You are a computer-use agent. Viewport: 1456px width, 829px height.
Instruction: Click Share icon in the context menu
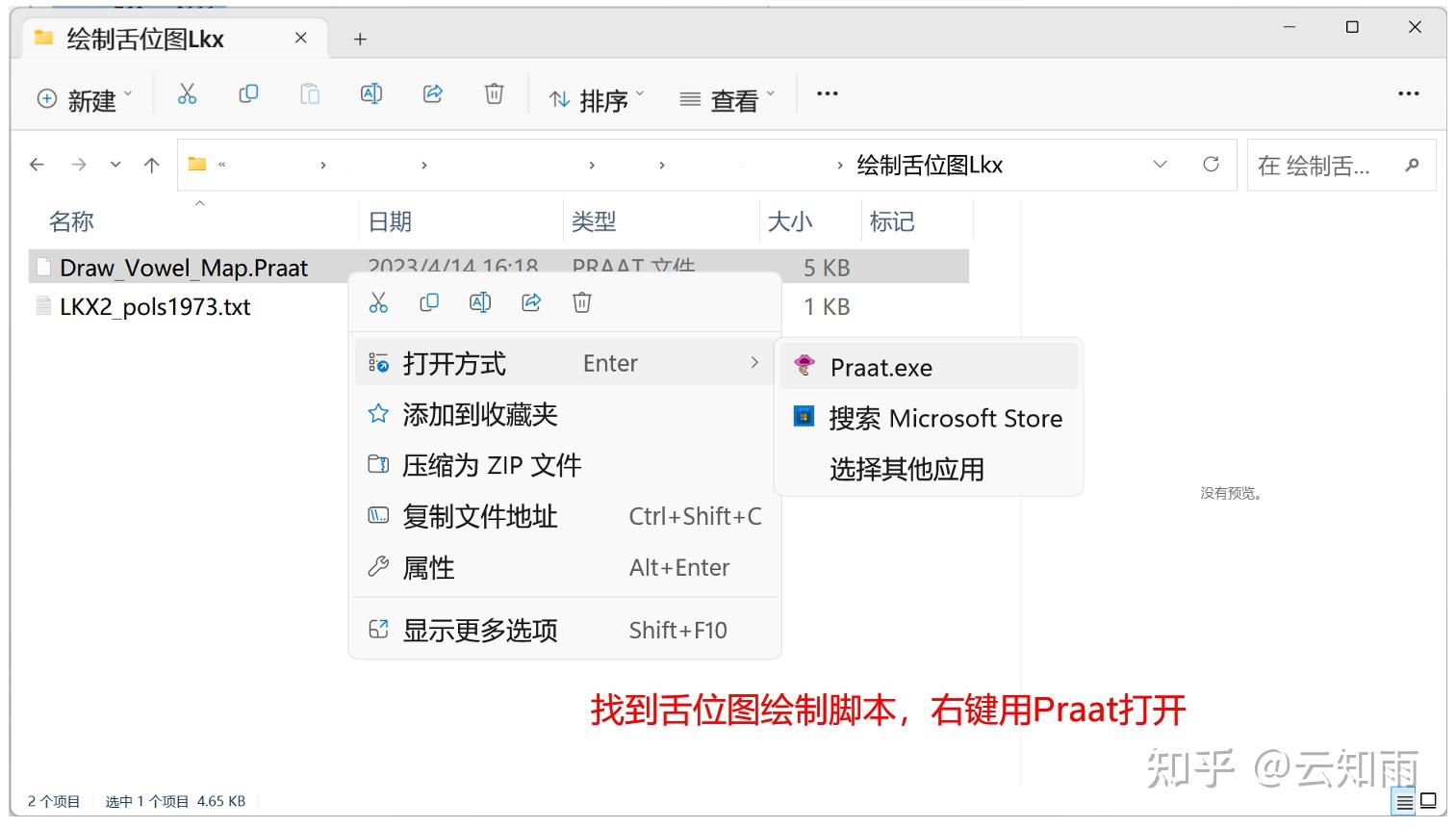[531, 302]
